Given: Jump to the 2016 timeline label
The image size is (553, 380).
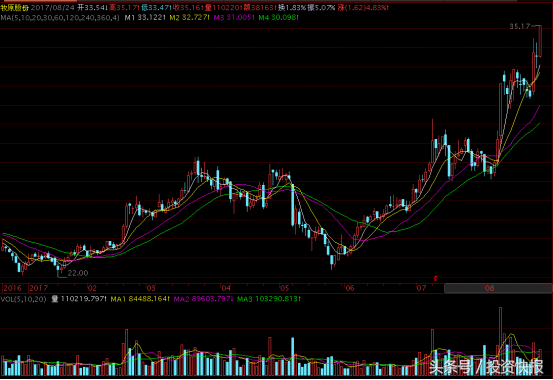Looking at the screenshot, I should click(12, 288).
